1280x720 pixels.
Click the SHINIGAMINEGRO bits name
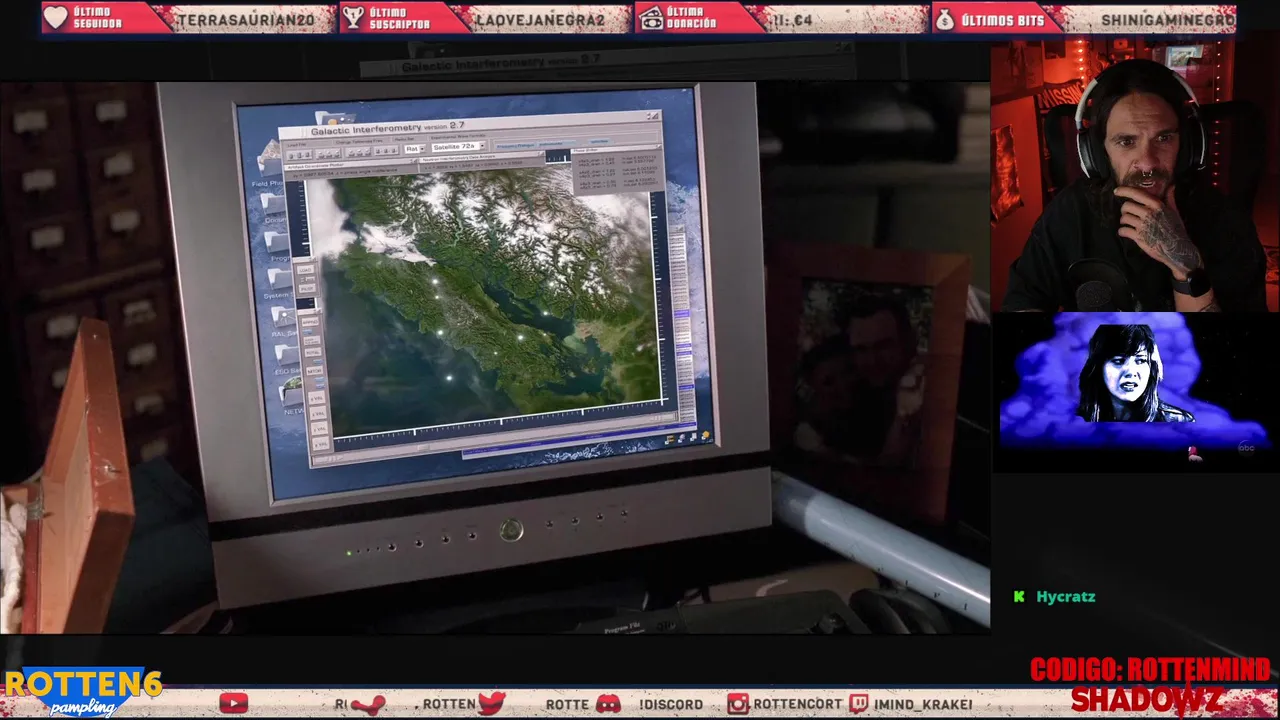tap(1168, 20)
